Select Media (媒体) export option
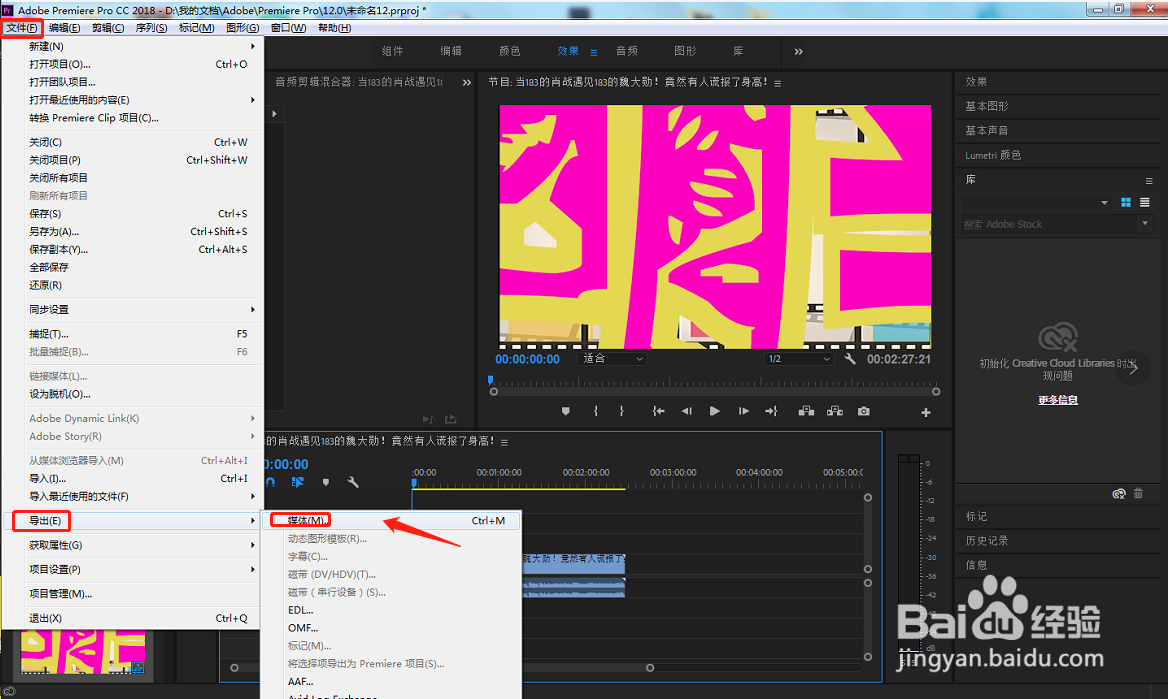 390,520
